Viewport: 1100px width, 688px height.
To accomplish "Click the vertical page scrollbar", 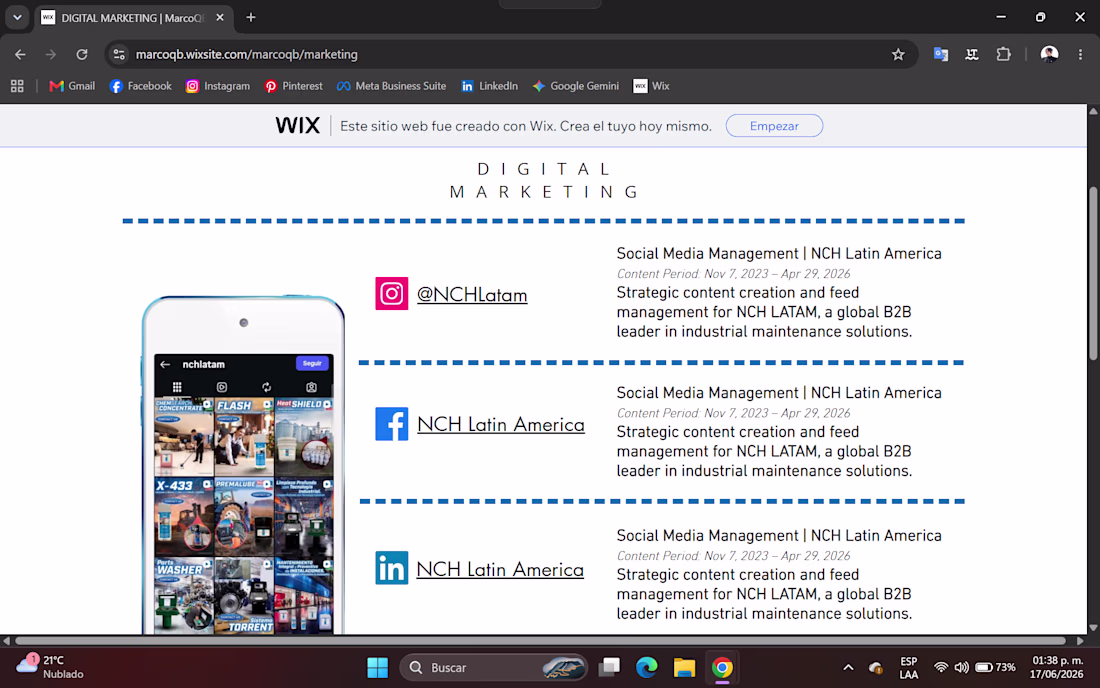I will (1093, 274).
